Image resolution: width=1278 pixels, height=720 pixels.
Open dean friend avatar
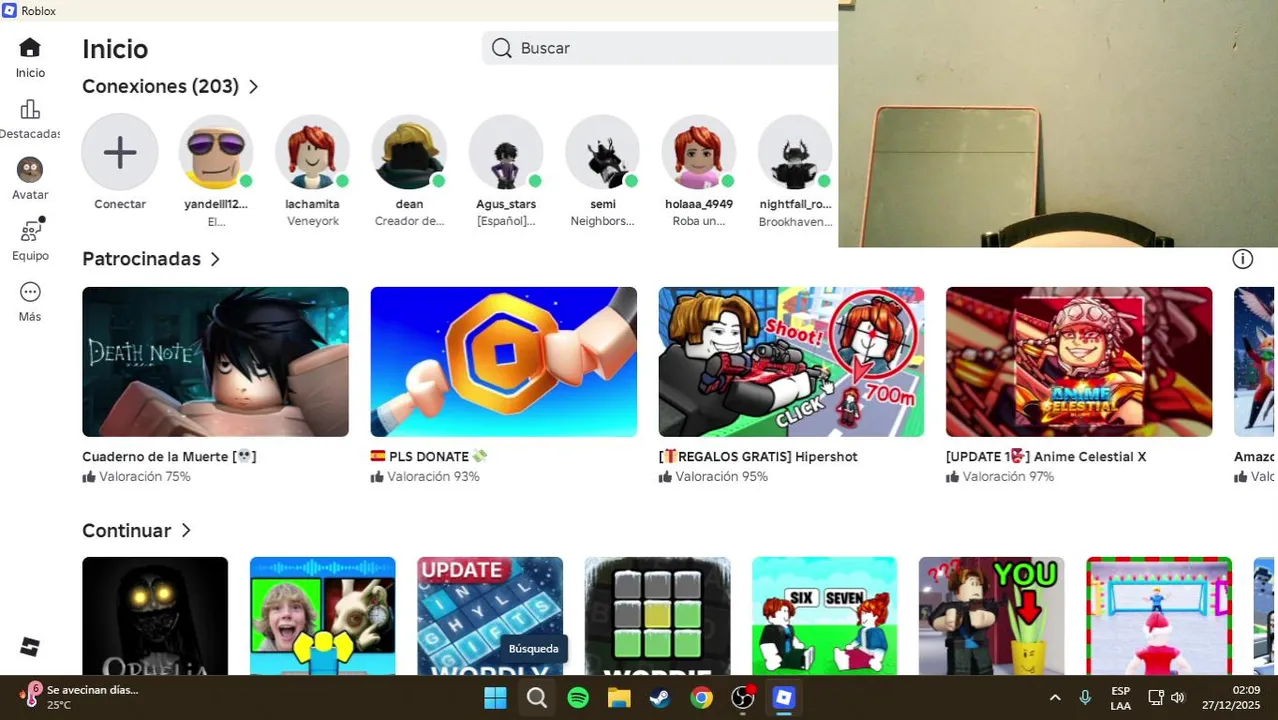click(409, 152)
